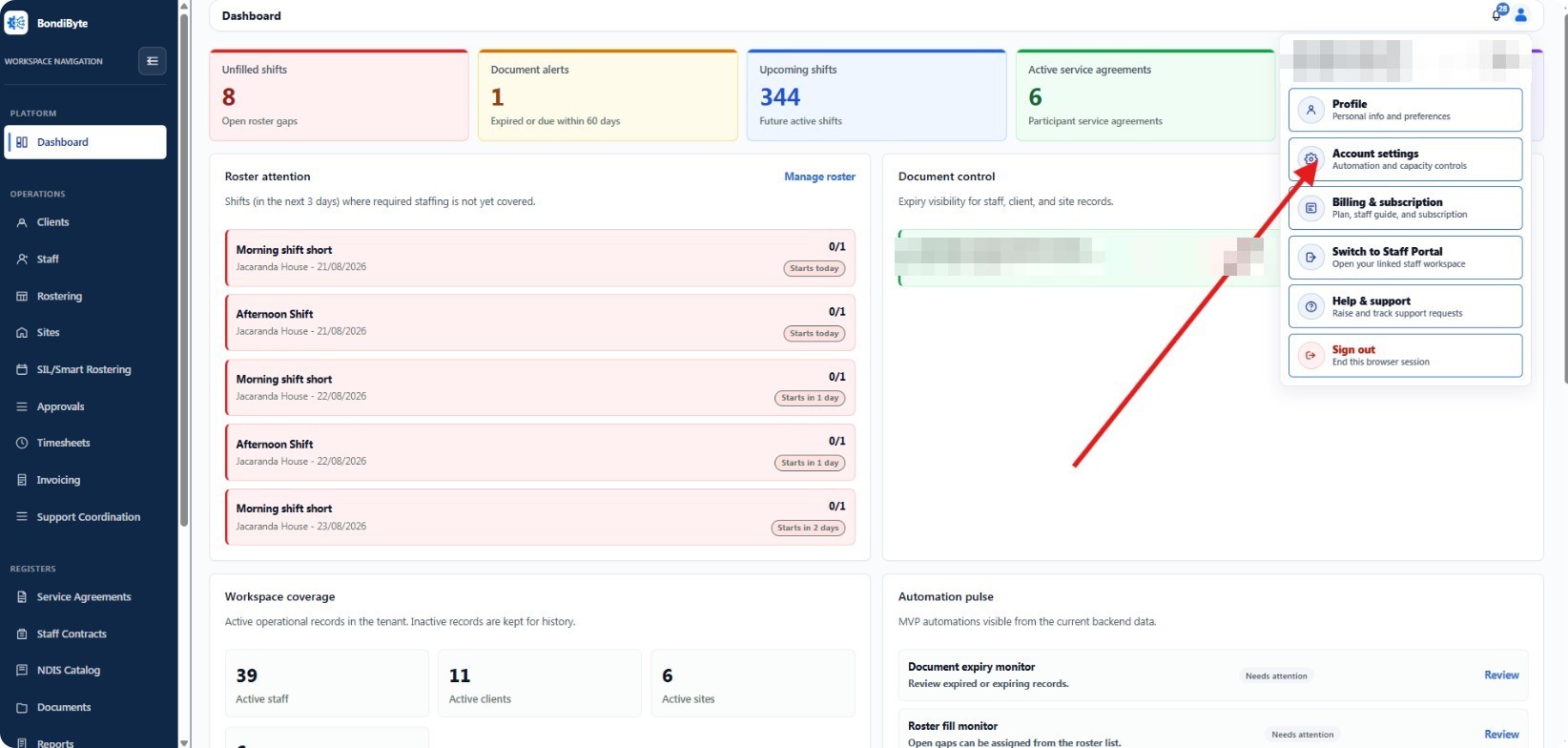This screenshot has height=748, width=1568.
Task: Click the 6 Active sites tile
Action: (x=753, y=684)
